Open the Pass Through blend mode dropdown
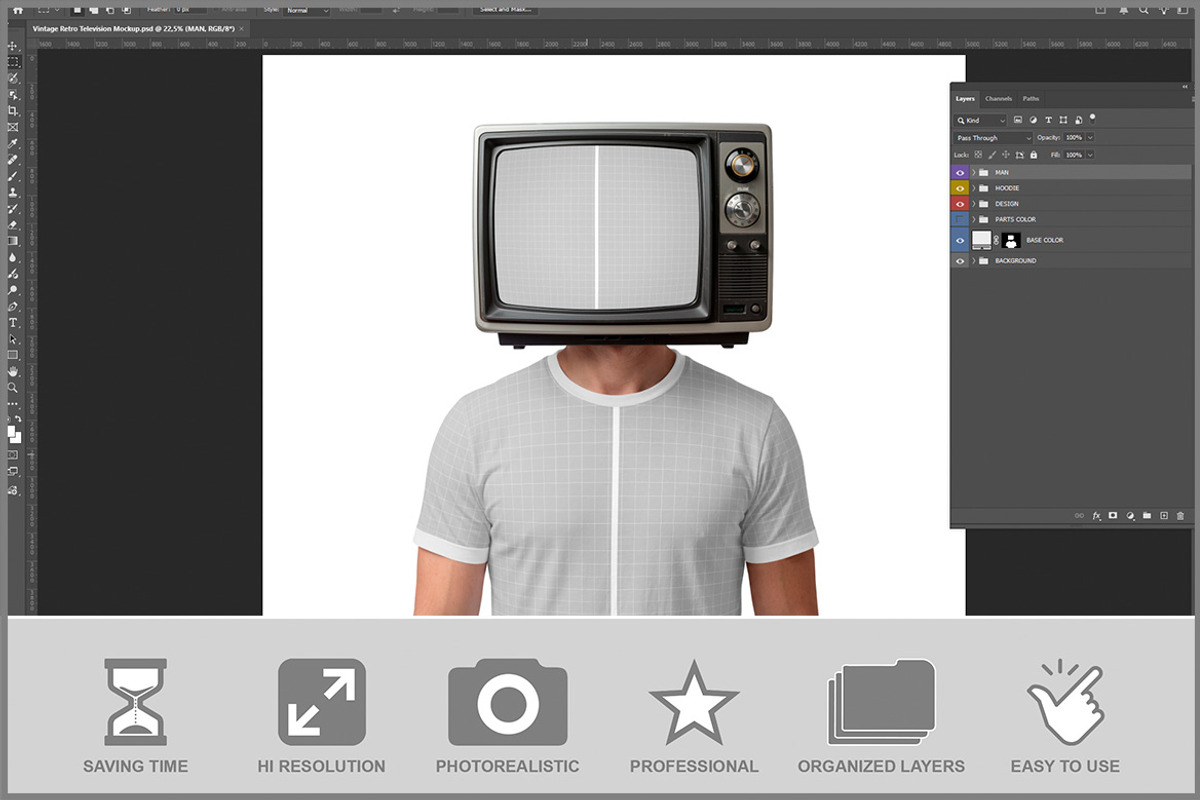Screen dimensions: 1200x800 (x=992, y=138)
